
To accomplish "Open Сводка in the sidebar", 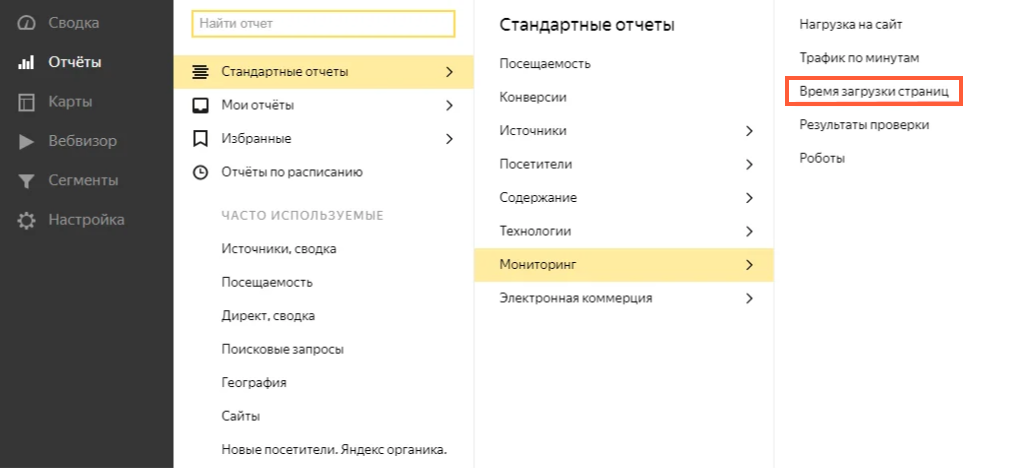I will pos(74,23).
